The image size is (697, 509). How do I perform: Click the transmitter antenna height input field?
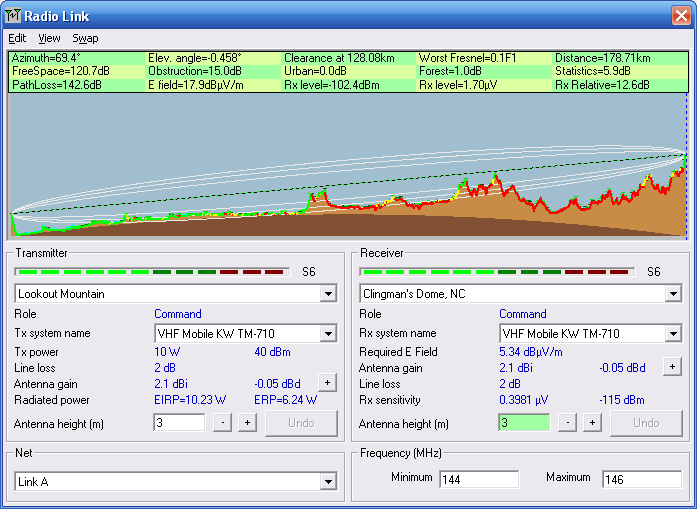click(178, 423)
